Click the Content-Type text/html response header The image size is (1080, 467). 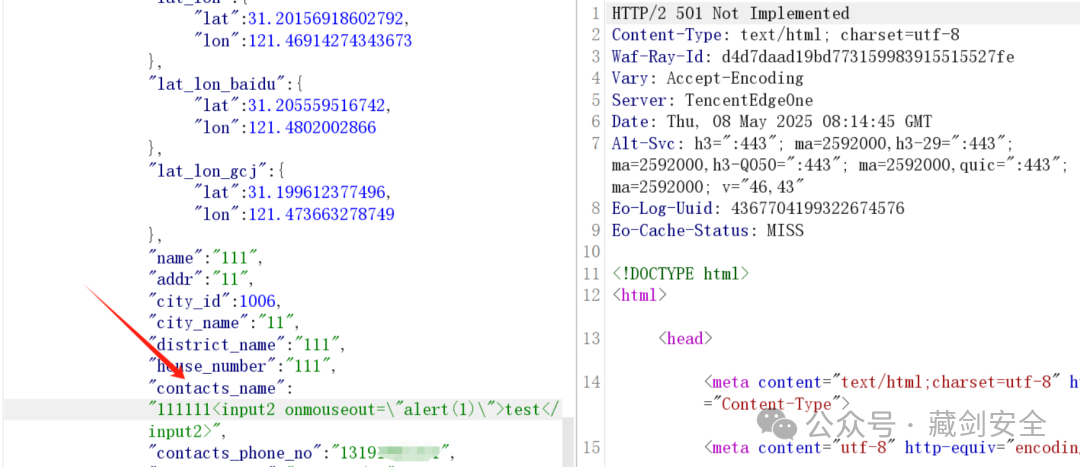click(x=785, y=34)
